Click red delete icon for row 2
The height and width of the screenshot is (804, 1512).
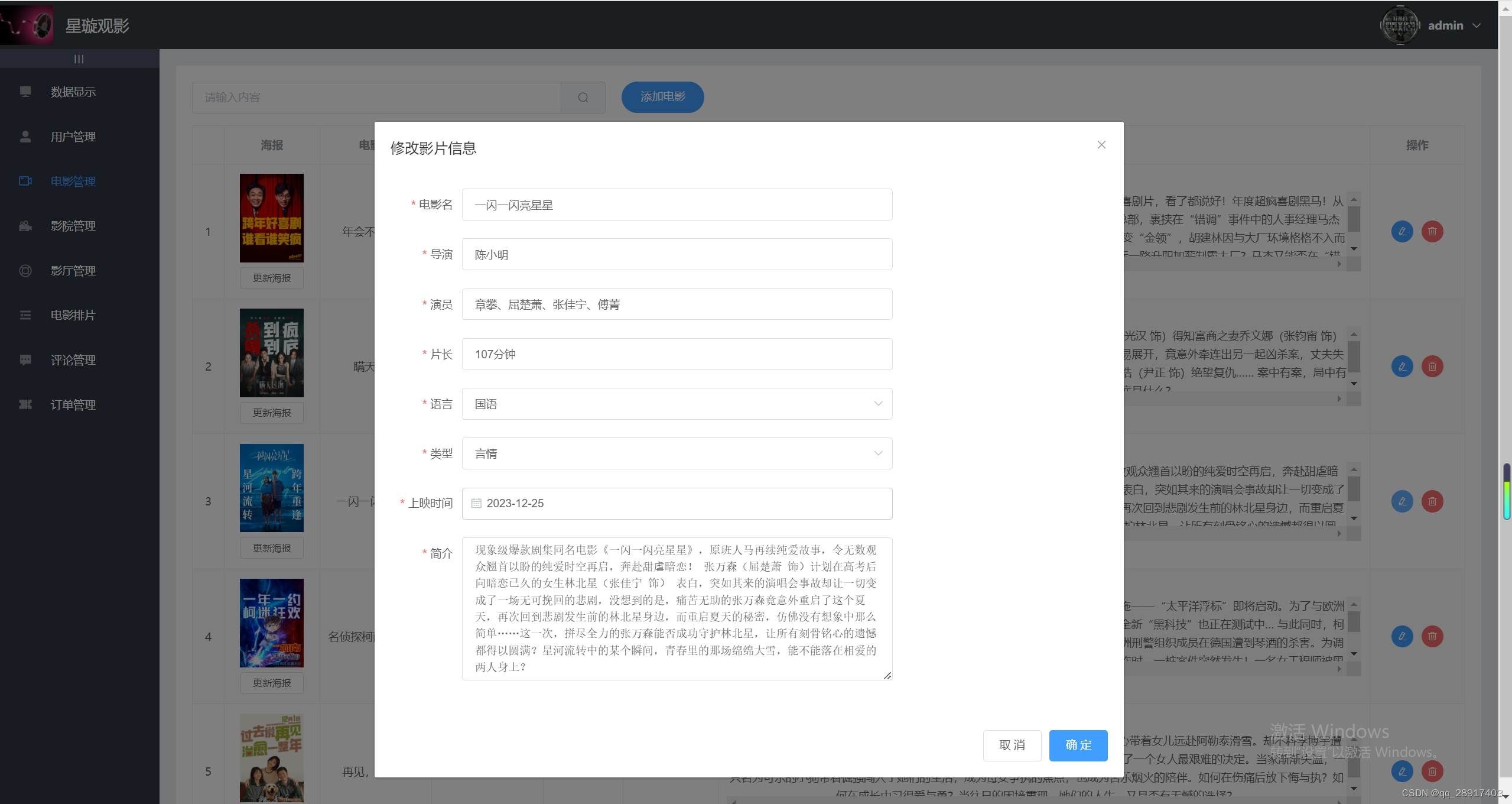(1432, 367)
